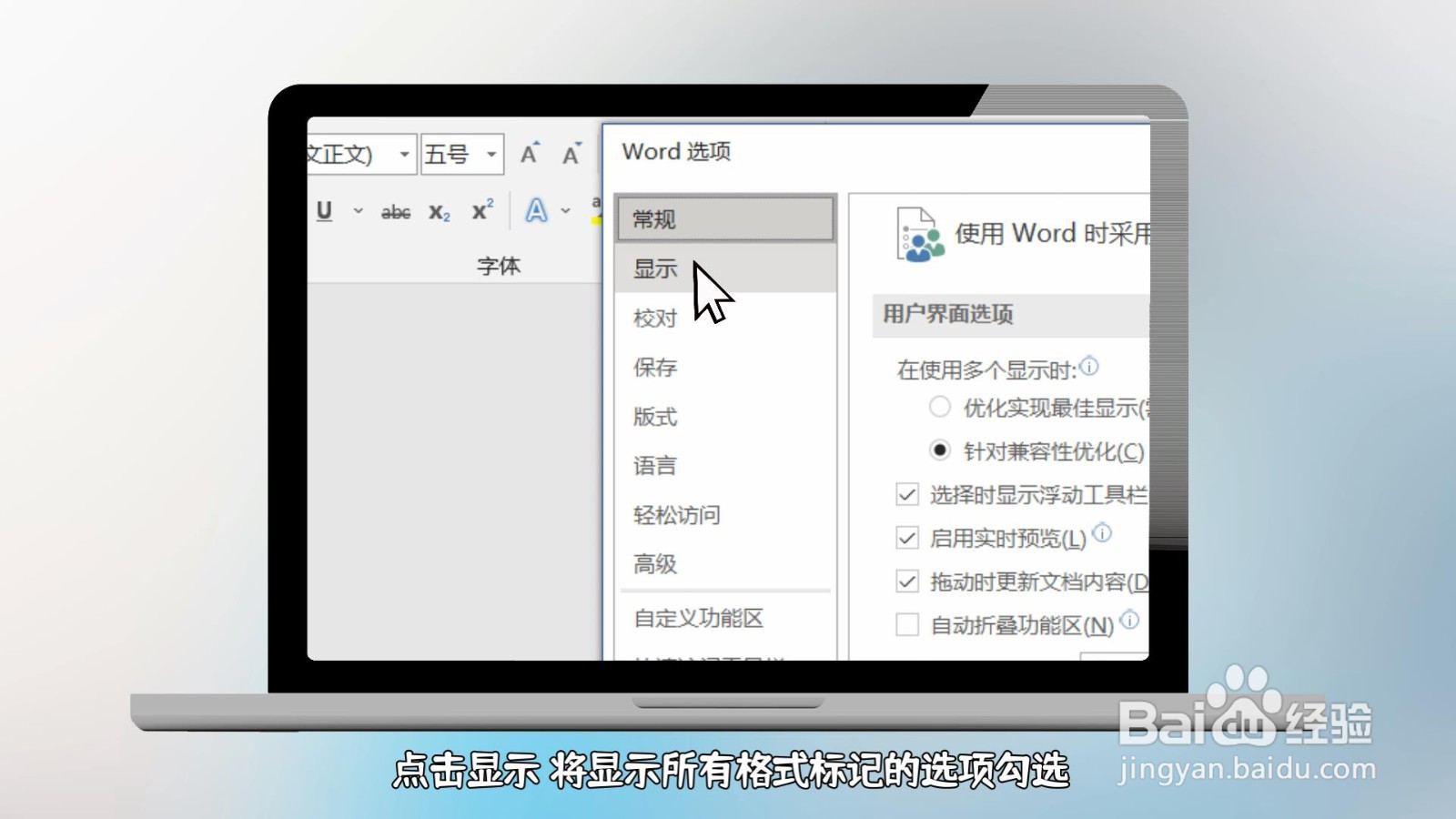Image resolution: width=1456 pixels, height=819 pixels.
Task: Click the 字体 group label
Action: (499, 266)
